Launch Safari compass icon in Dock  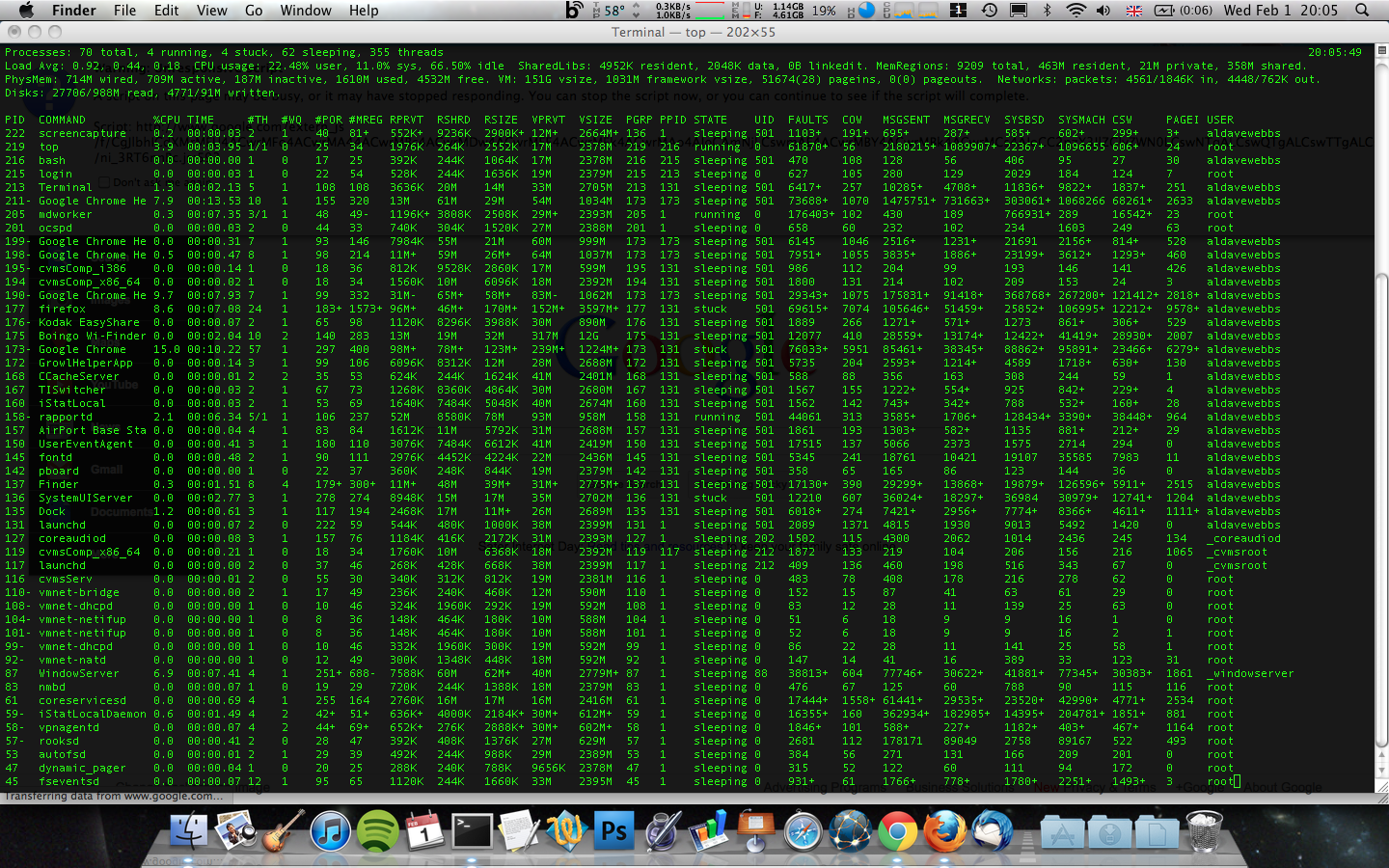(x=803, y=831)
